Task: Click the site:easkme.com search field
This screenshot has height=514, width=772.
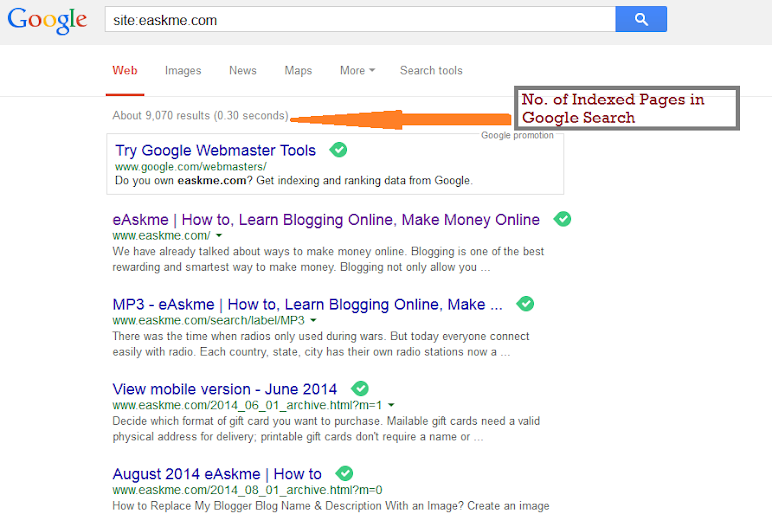Action: coord(360,19)
